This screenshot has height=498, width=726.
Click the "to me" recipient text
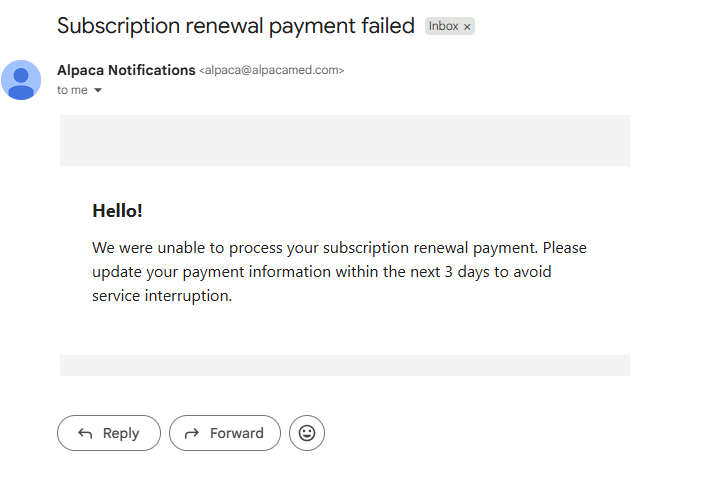tap(72, 90)
